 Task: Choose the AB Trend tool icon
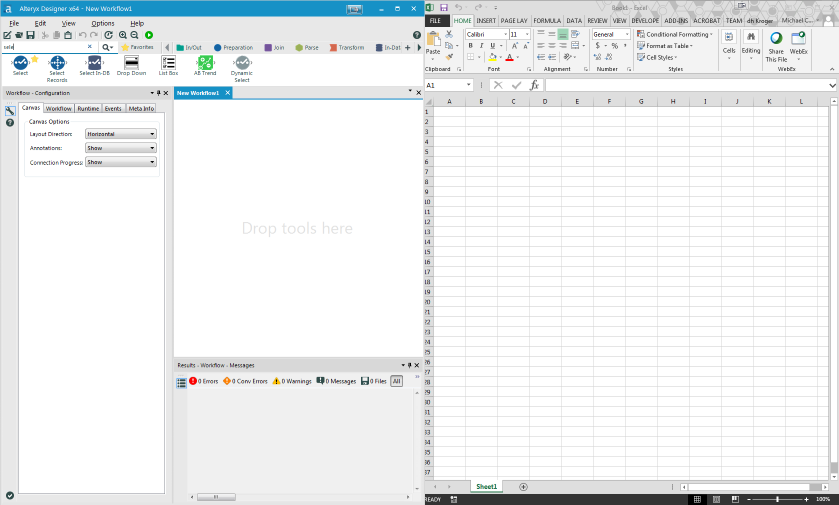click(205, 63)
